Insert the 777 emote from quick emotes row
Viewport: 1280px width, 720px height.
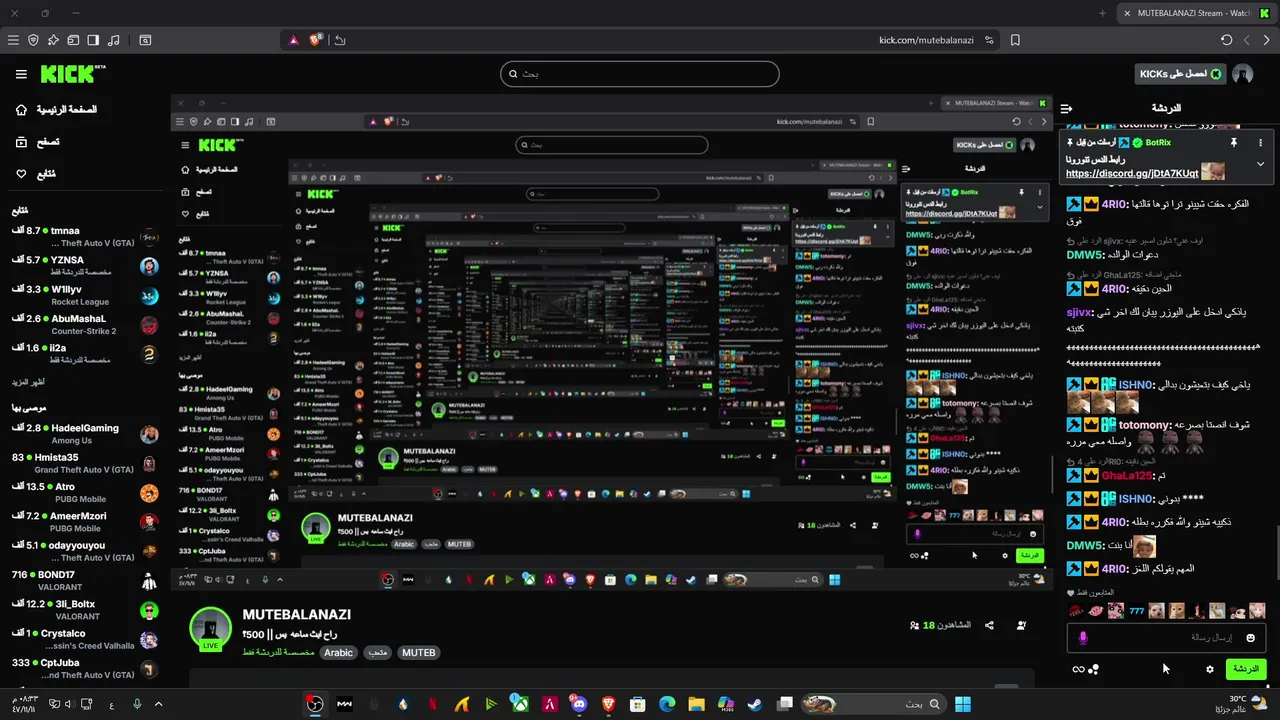coord(1137,611)
